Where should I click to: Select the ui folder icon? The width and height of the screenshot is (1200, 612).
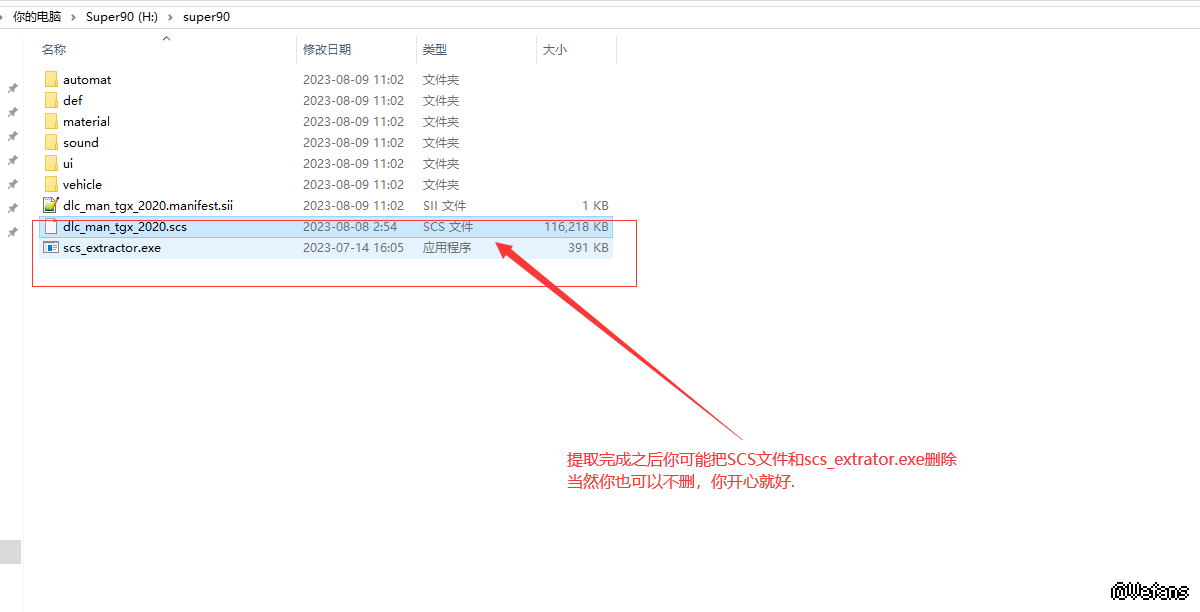pos(51,163)
